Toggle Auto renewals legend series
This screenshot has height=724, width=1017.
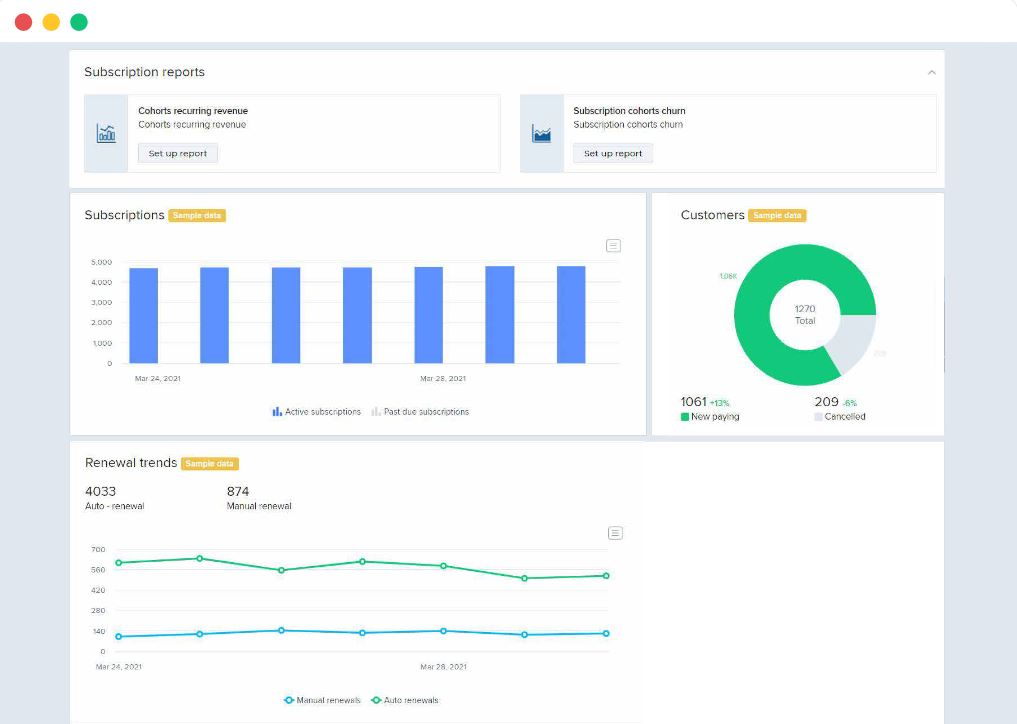pos(405,700)
